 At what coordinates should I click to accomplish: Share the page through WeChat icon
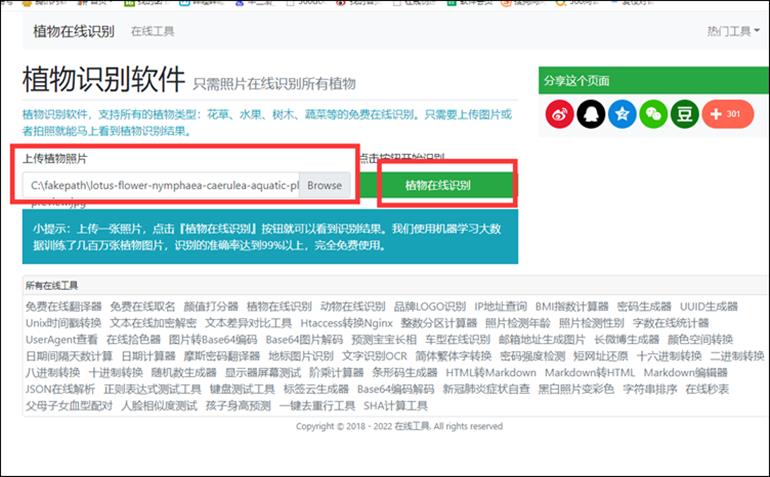click(x=653, y=114)
